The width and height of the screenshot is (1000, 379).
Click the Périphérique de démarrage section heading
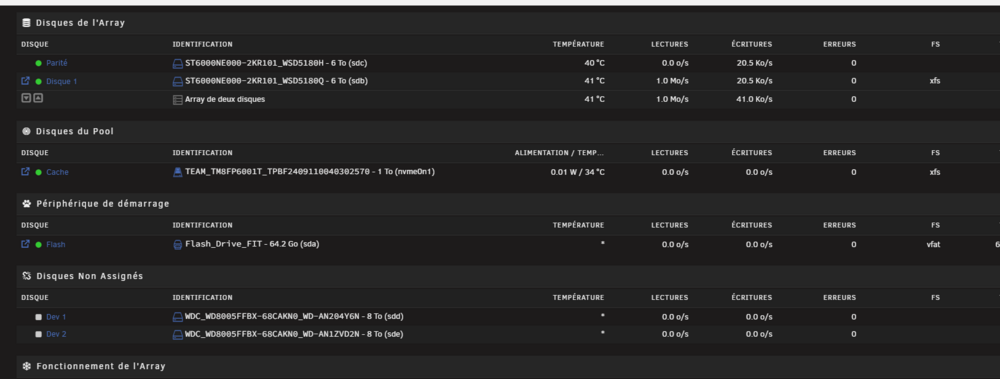click(x=96, y=204)
